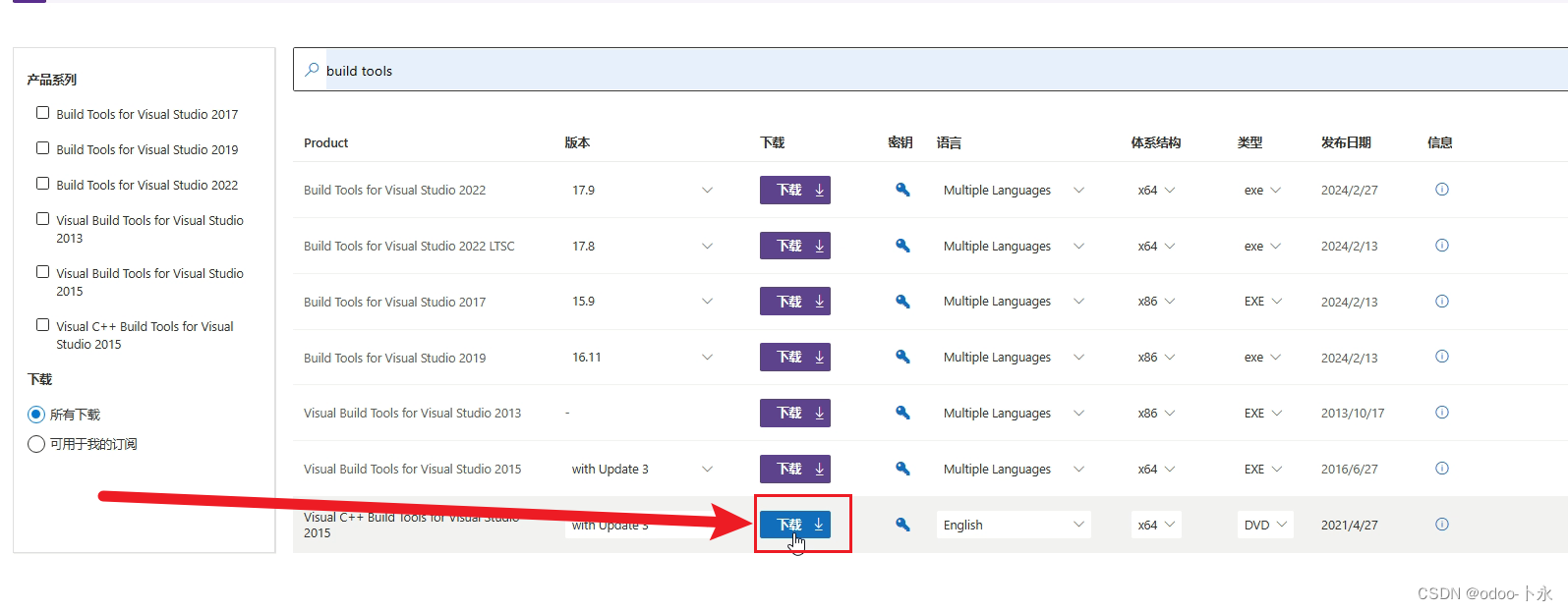Click product name Build Tools for Visual Studio 2022 LTSC
The image size is (1568, 611).
409,246
